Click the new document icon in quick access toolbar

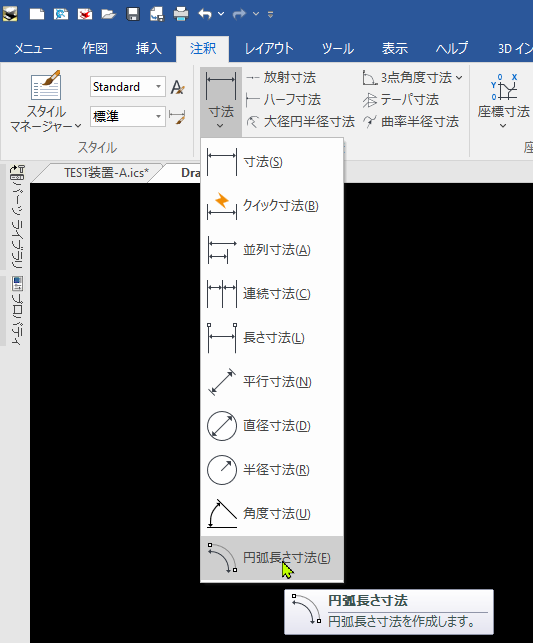37,14
